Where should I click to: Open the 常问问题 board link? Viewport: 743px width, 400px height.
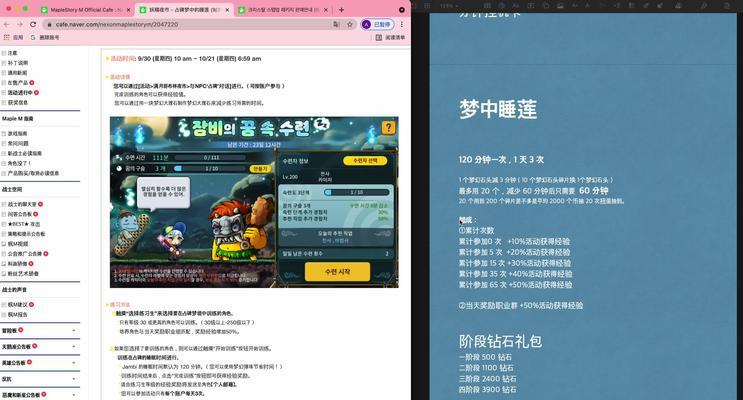point(18,143)
